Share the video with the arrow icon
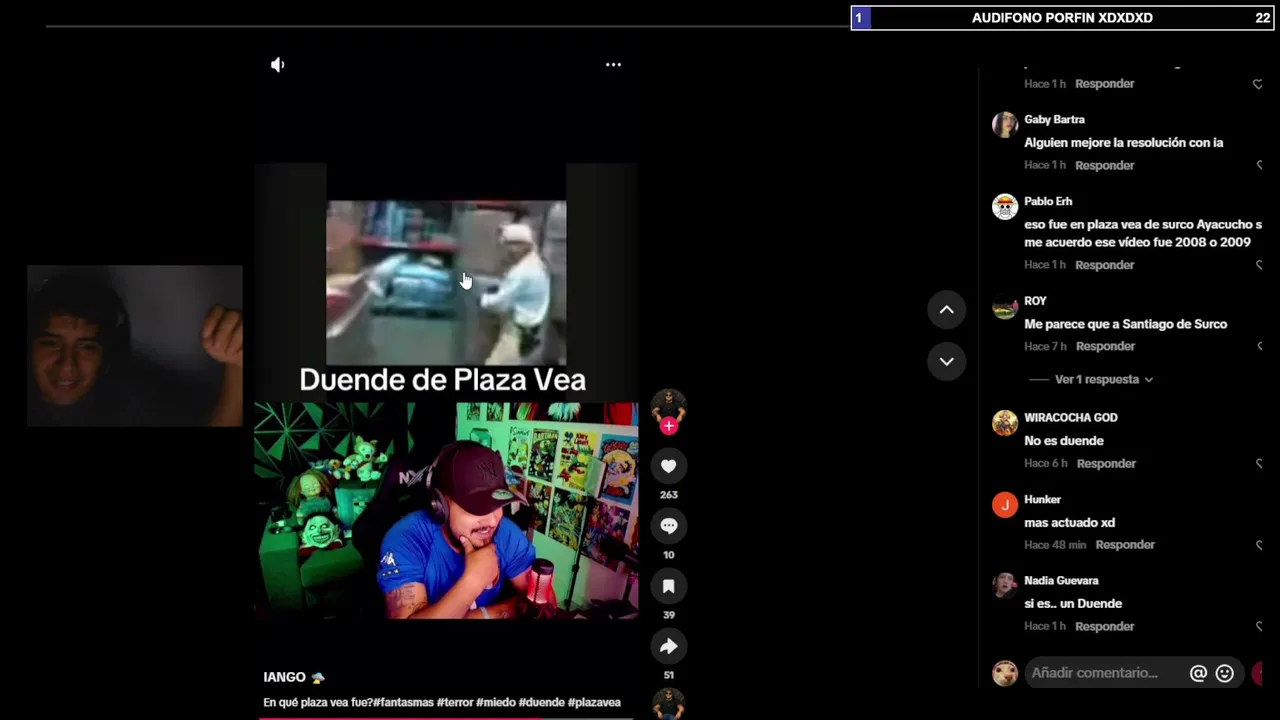 (x=669, y=646)
